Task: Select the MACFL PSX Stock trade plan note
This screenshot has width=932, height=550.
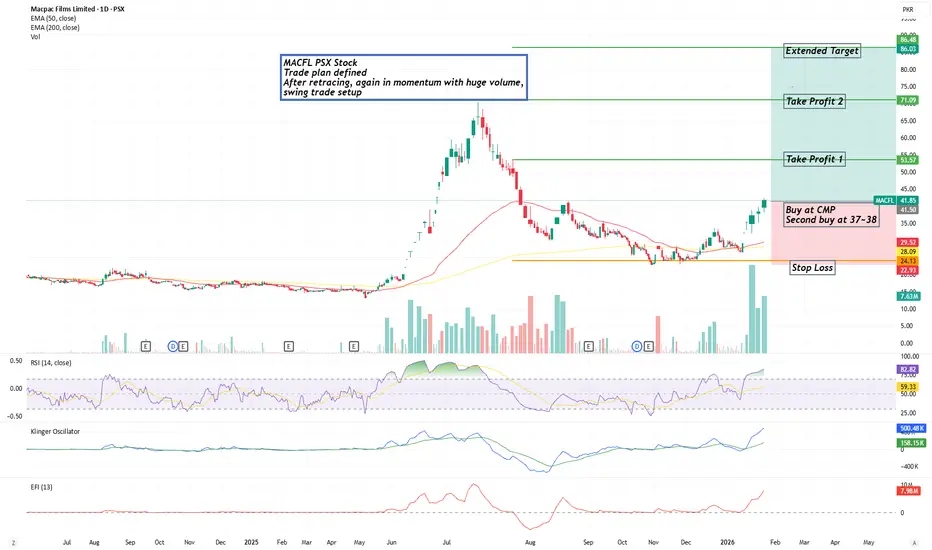Action: click(404, 77)
